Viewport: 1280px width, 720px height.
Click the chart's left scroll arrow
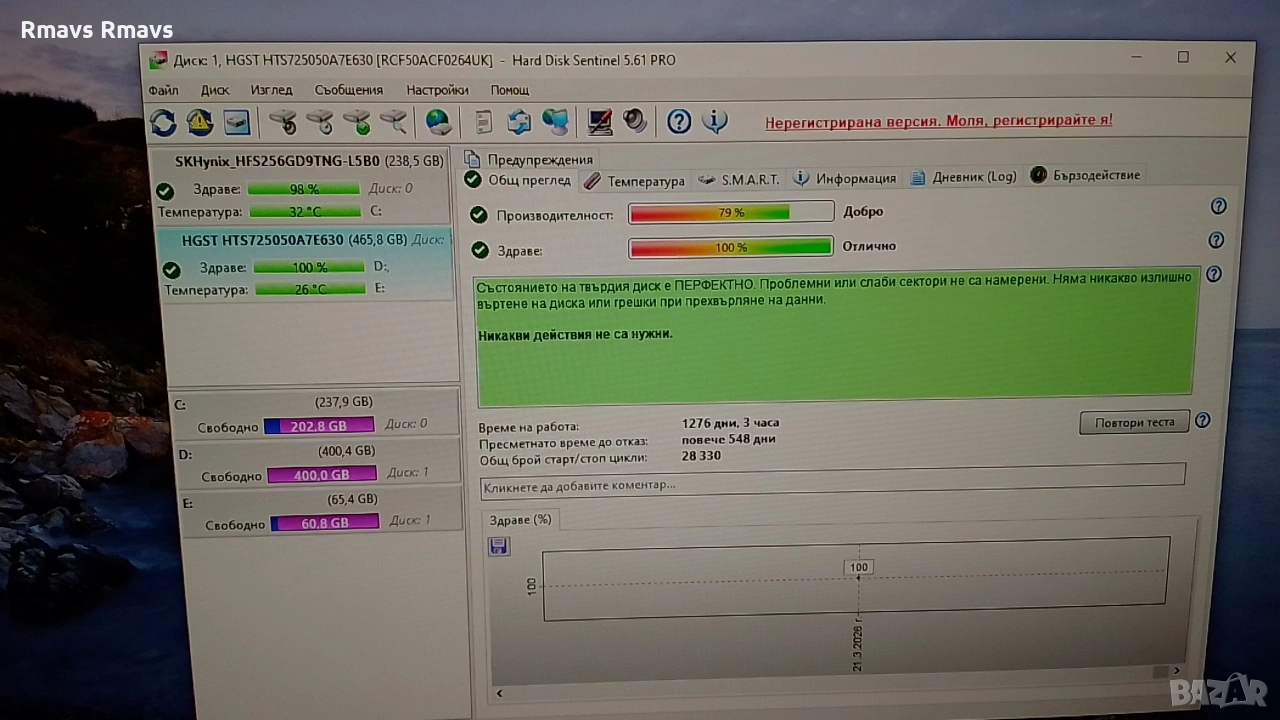[x=498, y=692]
